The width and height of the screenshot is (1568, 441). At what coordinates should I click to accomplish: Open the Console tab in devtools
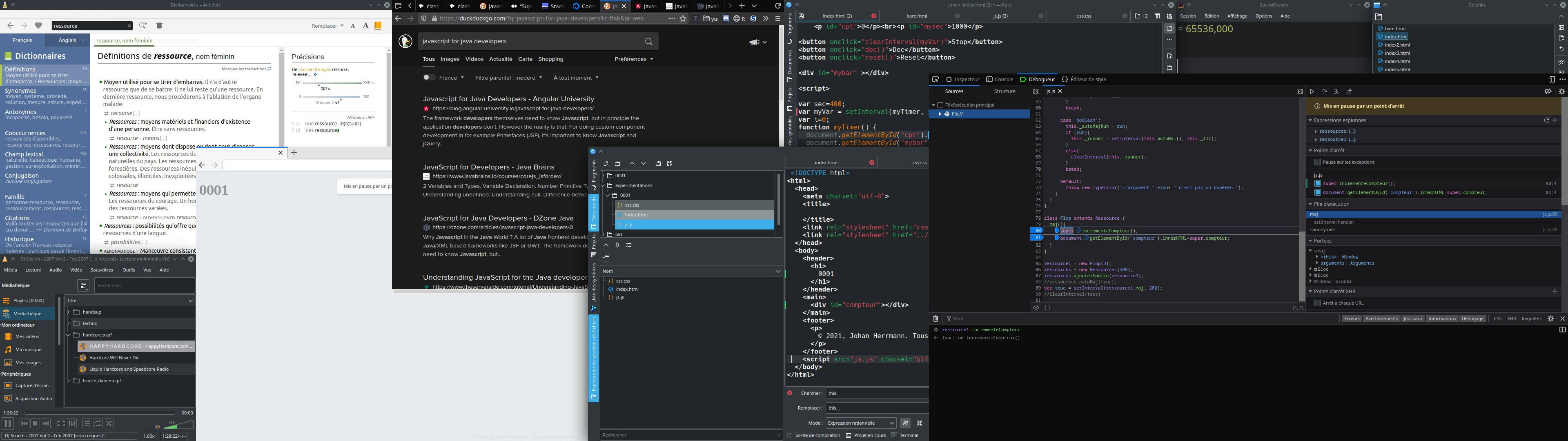[x=1000, y=79]
